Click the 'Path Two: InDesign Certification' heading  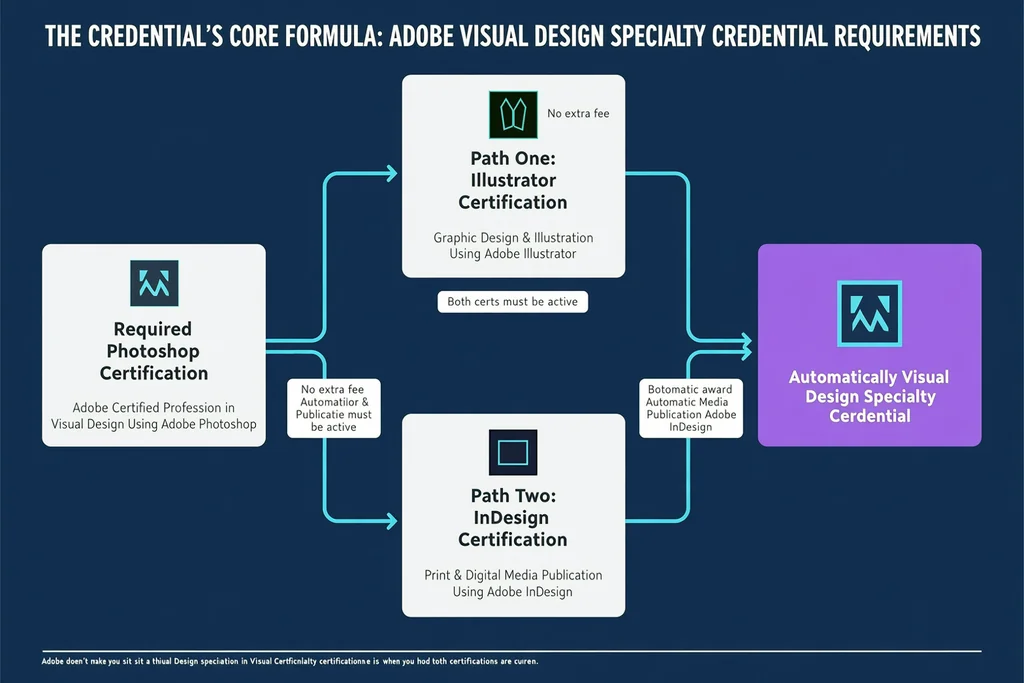click(513, 517)
